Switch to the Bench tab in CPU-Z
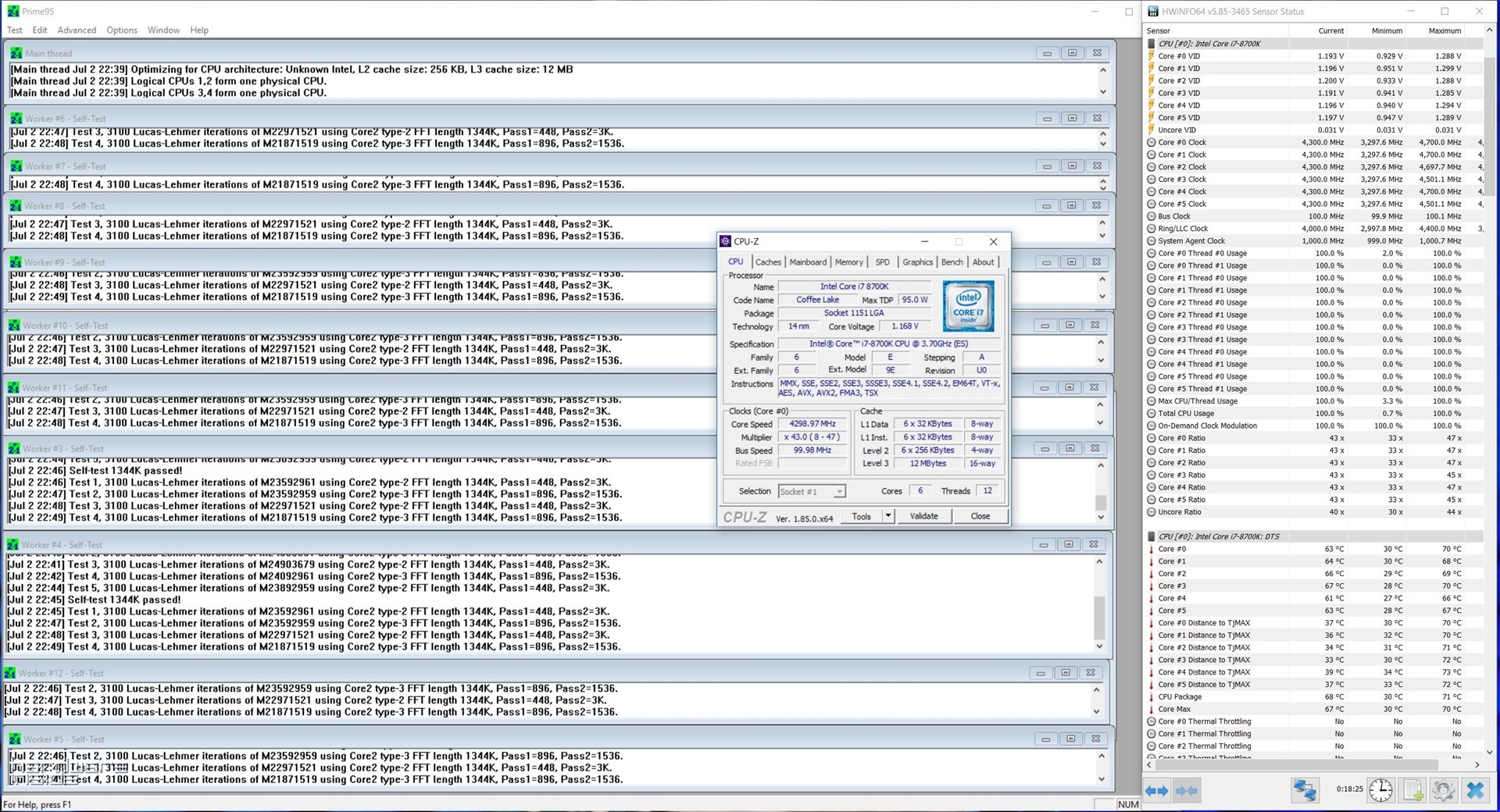The width and height of the screenshot is (1500, 812). coord(952,262)
